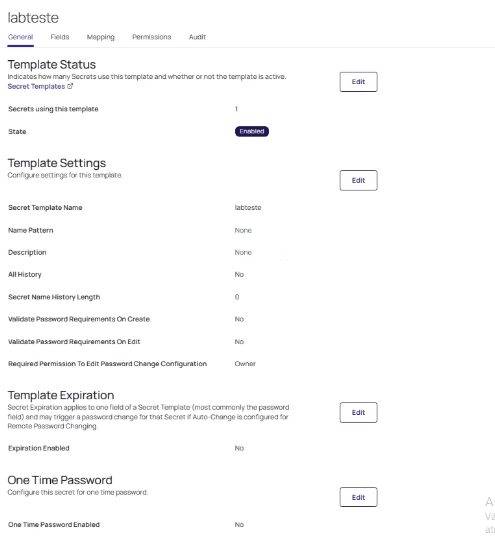This screenshot has width=495, height=544.
Task: Select the Secret Template Name value labteste
Action: (x=248, y=207)
